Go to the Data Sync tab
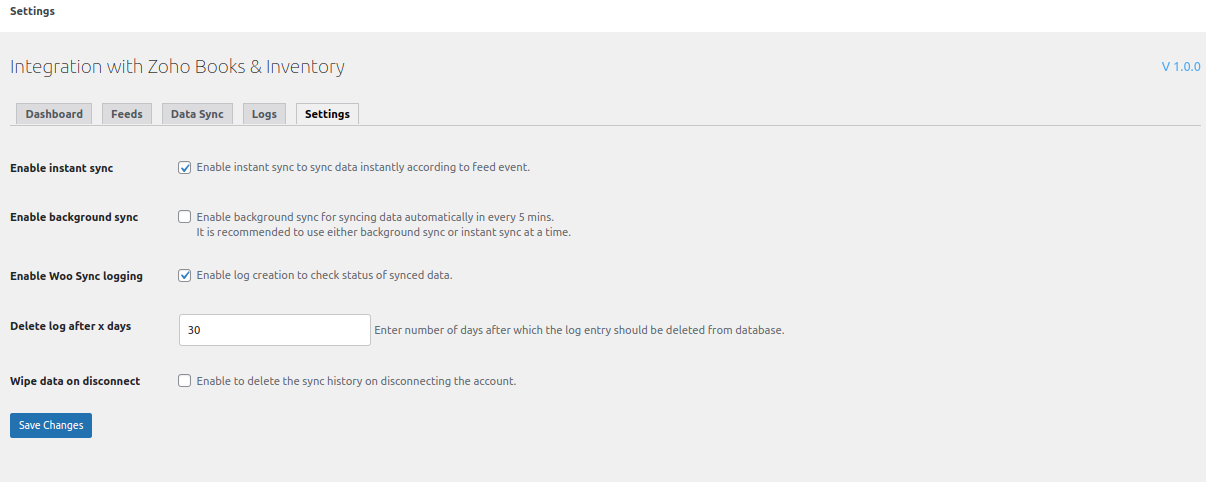This screenshot has width=1206, height=482. click(x=197, y=114)
